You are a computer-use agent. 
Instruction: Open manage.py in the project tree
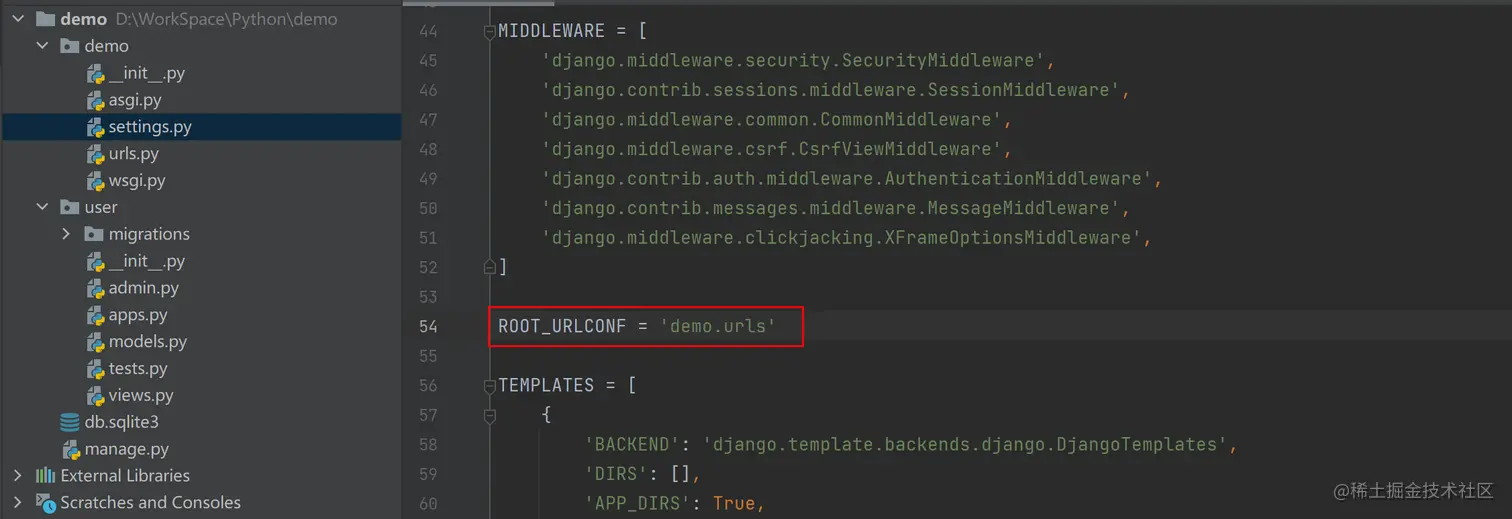pos(127,449)
